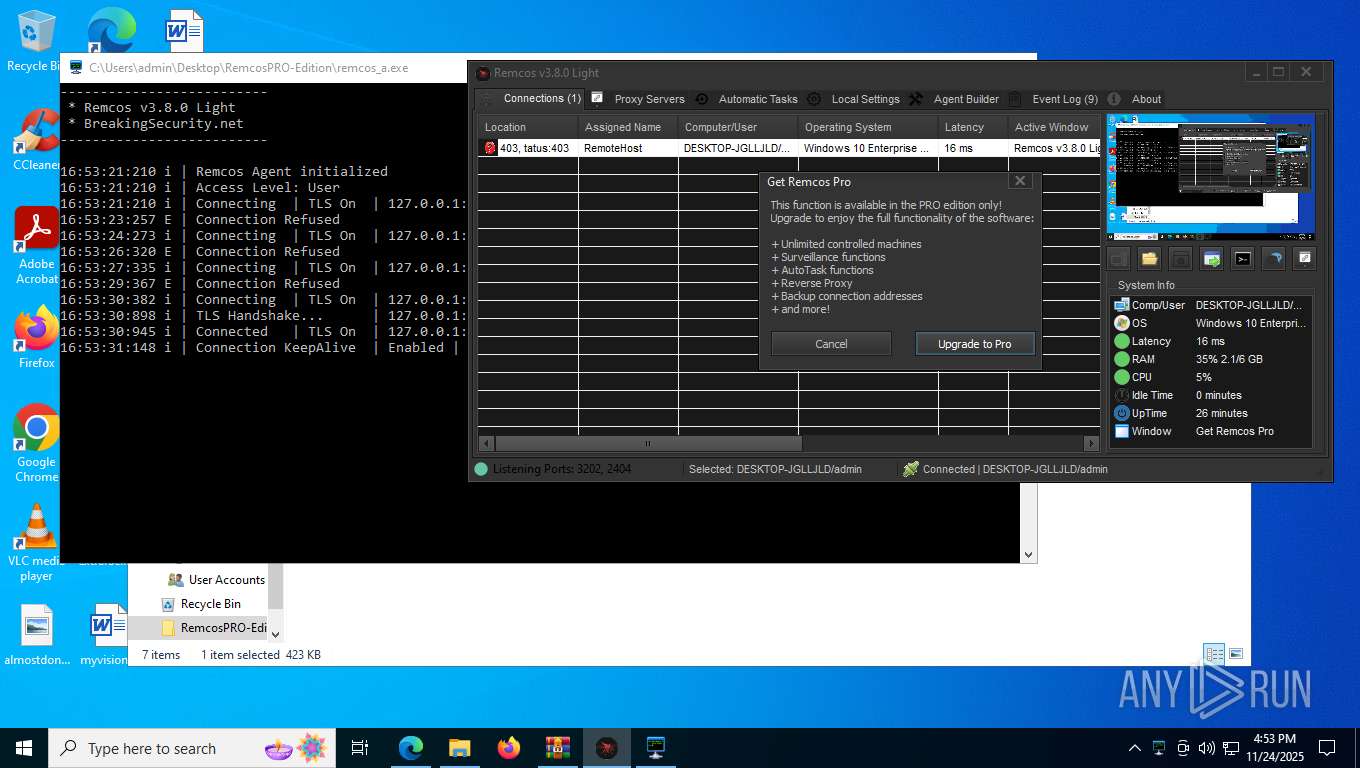
Task: Open Microsoft Edge from the taskbar
Action: tap(411, 748)
